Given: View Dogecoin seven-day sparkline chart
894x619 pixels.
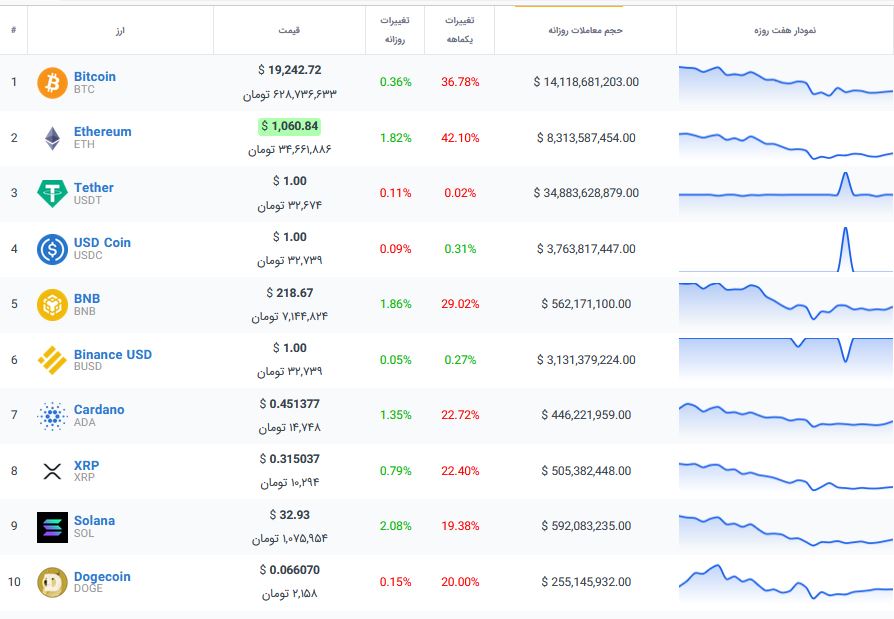Looking at the screenshot, I should tap(786, 583).
